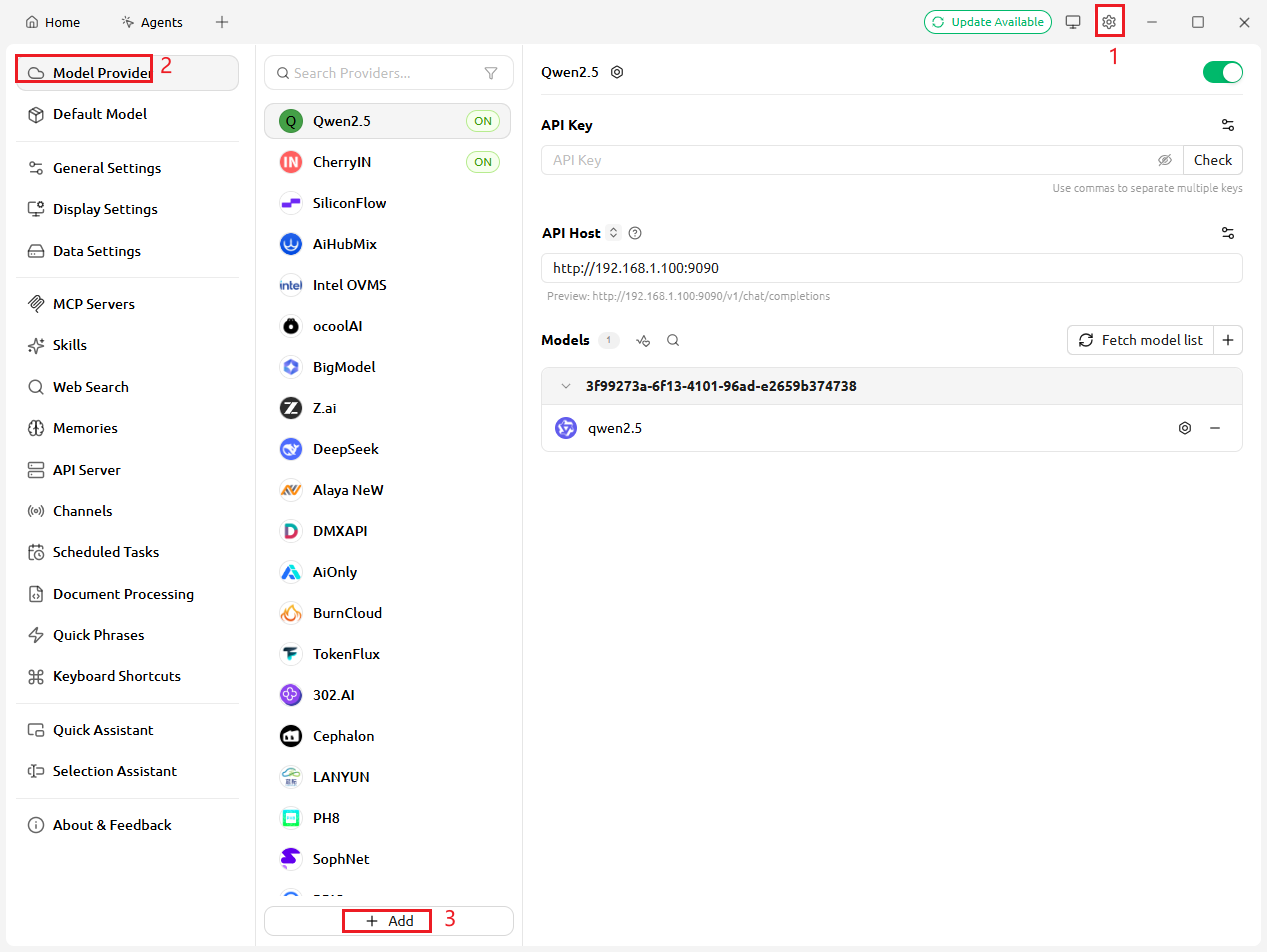The width and height of the screenshot is (1267, 952).
Task: Click Fetch model list button
Action: 1141,340
